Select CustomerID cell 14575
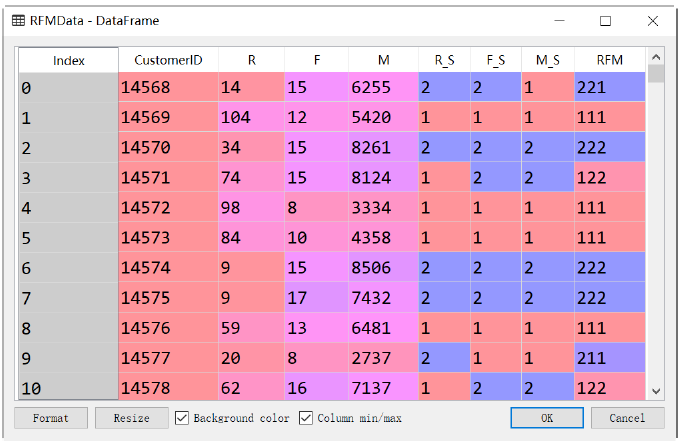680x446 pixels. tap(168, 298)
